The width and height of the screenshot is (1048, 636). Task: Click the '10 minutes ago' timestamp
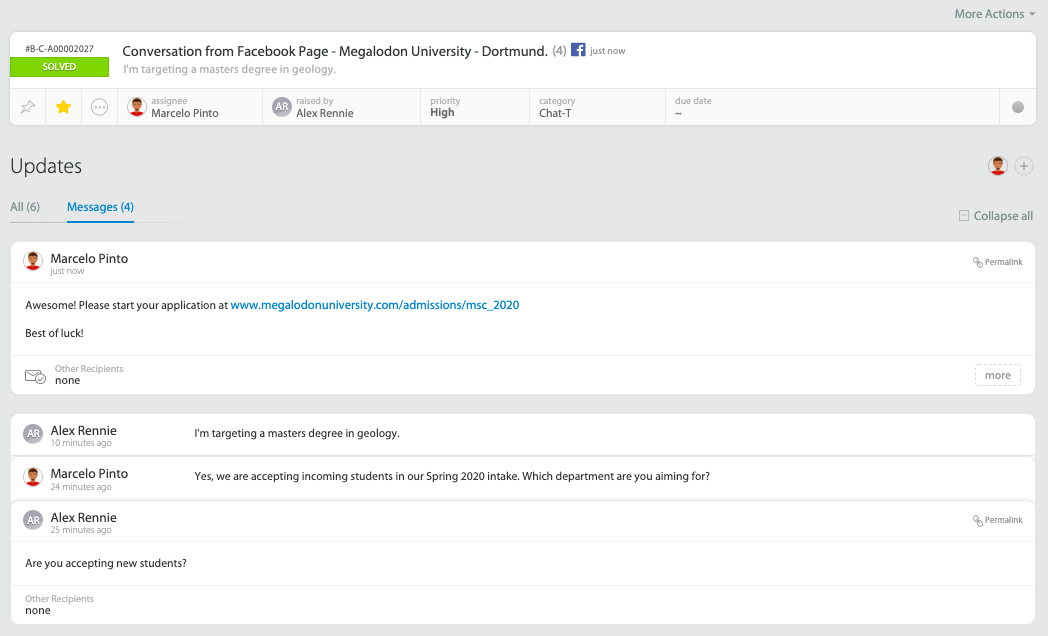[81, 443]
